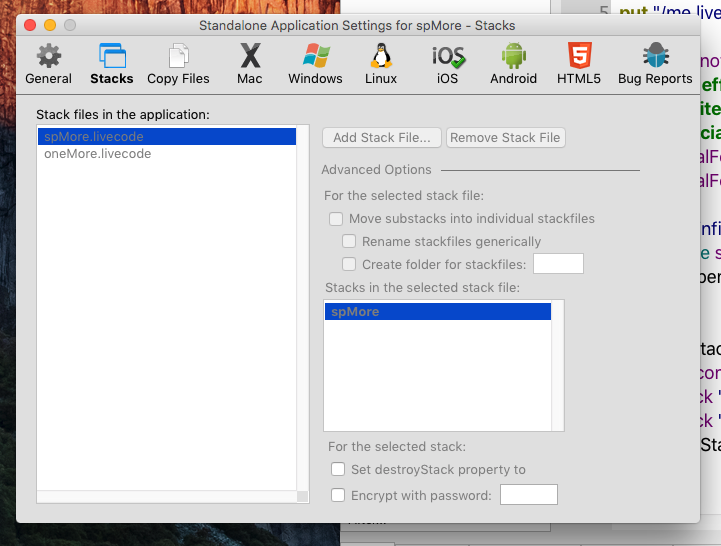
Task: Check Create folder for stackfiles
Action: (349, 264)
